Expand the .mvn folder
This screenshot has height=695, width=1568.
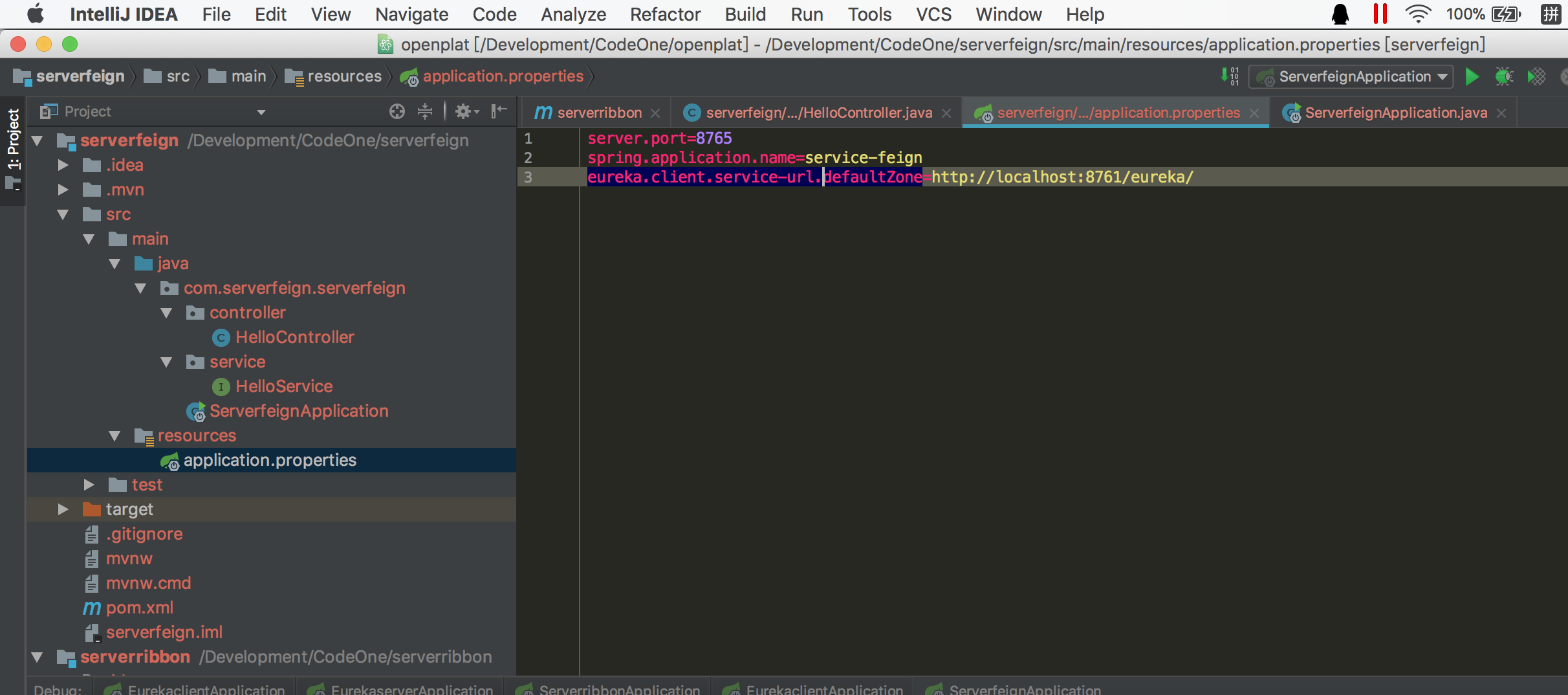click(x=63, y=190)
